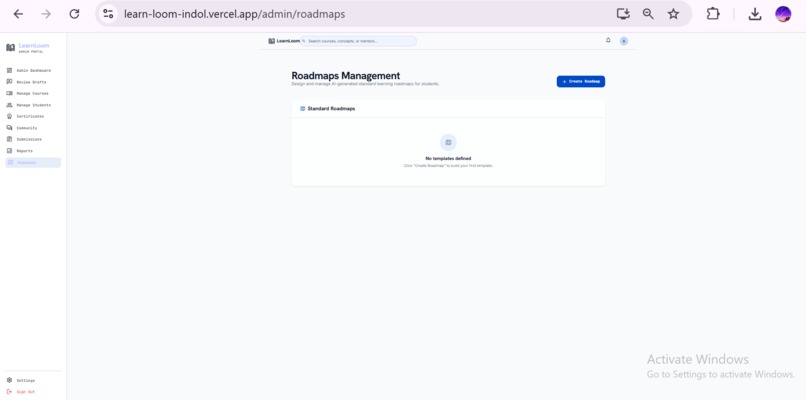Open the browser extensions puzzle icon
Image resolution: width=806 pixels, height=400 pixels.
point(713,14)
